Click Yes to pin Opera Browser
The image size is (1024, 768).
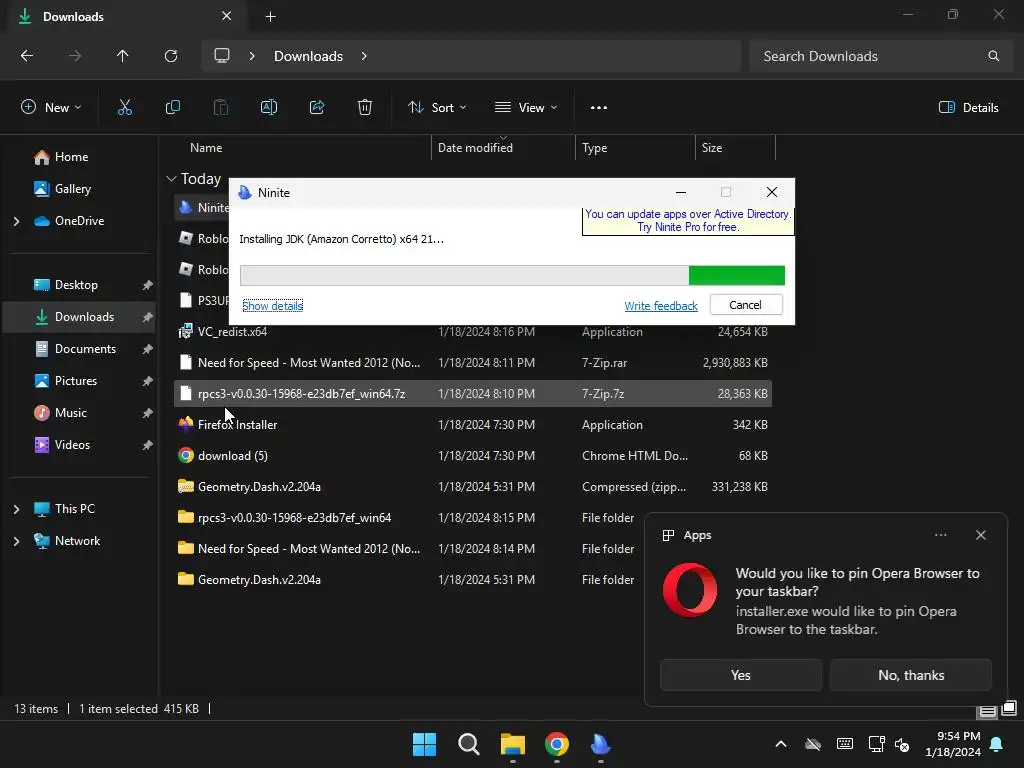(741, 675)
